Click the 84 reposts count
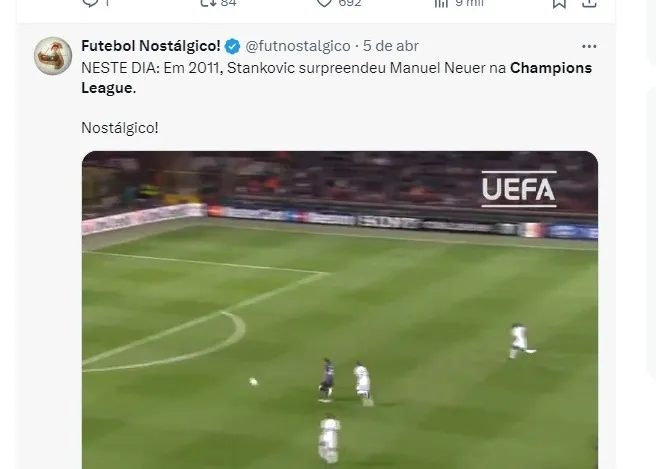The width and height of the screenshot is (656, 469). click(x=228, y=3)
